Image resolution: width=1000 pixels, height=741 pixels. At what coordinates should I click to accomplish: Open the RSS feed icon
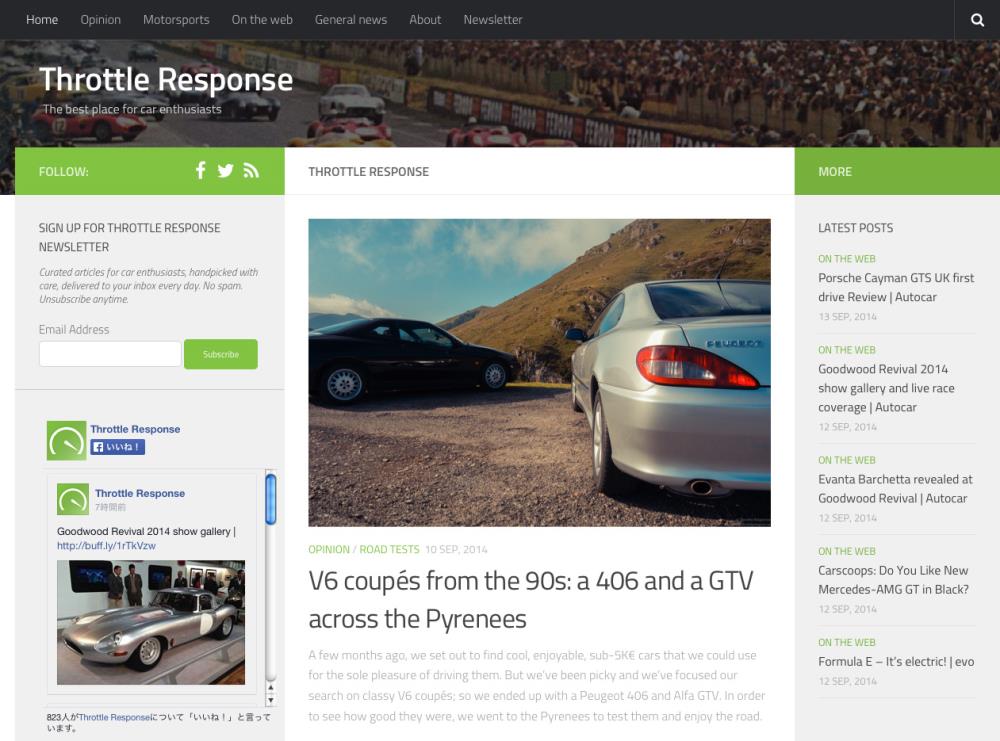click(x=251, y=170)
